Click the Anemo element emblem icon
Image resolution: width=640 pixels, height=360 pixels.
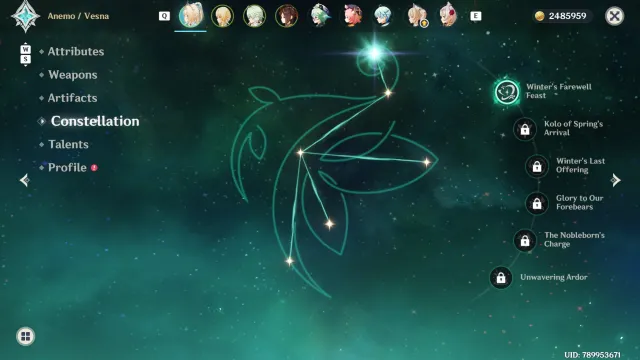25,16
